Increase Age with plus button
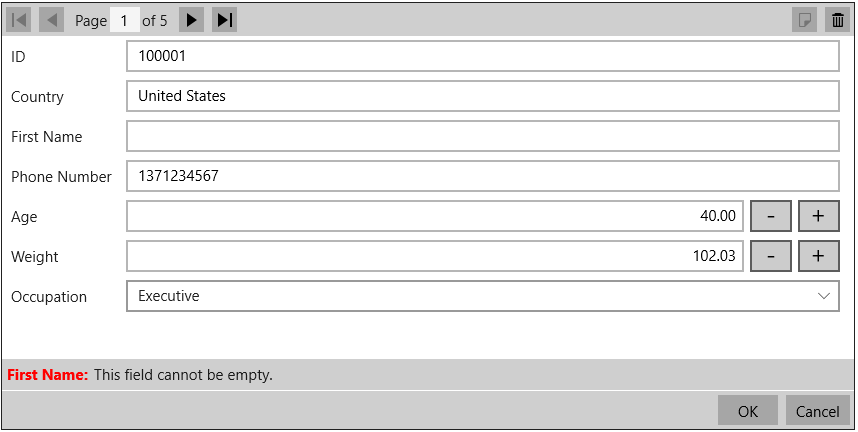This screenshot has height=432, width=858. click(818, 216)
